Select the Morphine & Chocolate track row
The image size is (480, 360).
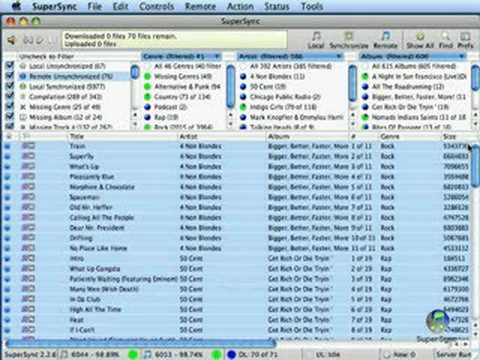(x=236, y=187)
